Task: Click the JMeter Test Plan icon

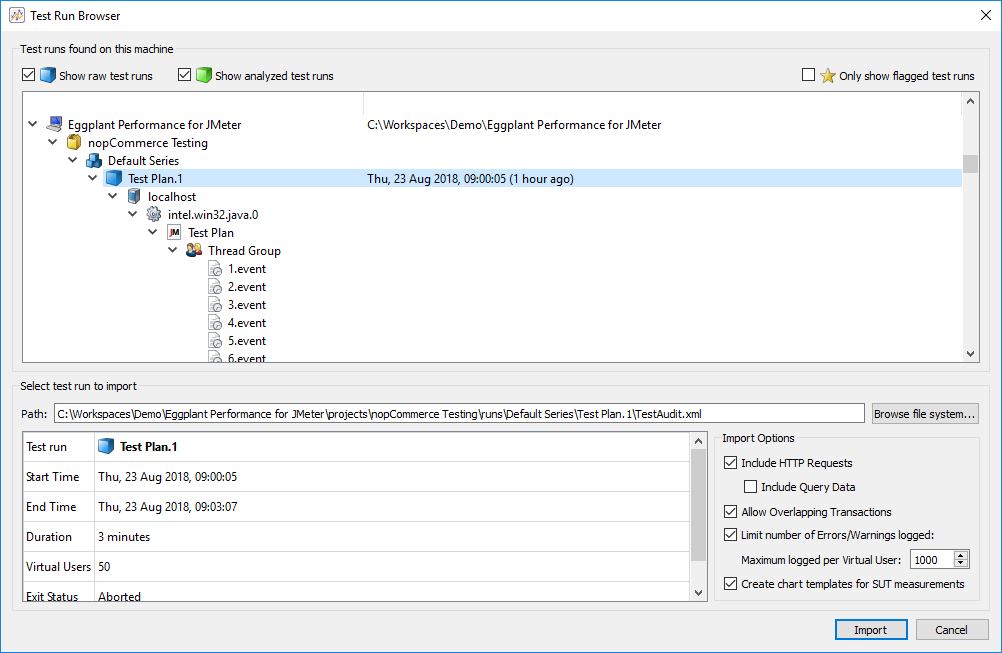Action: coord(174,233)
